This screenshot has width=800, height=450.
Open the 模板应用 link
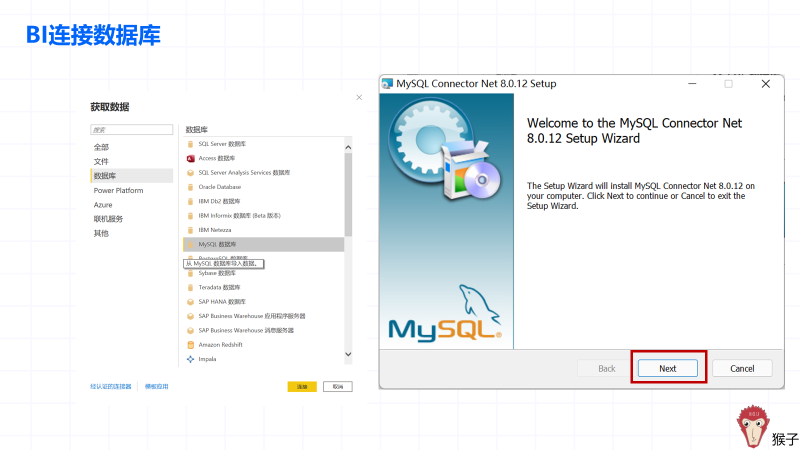tap(157, 387)
